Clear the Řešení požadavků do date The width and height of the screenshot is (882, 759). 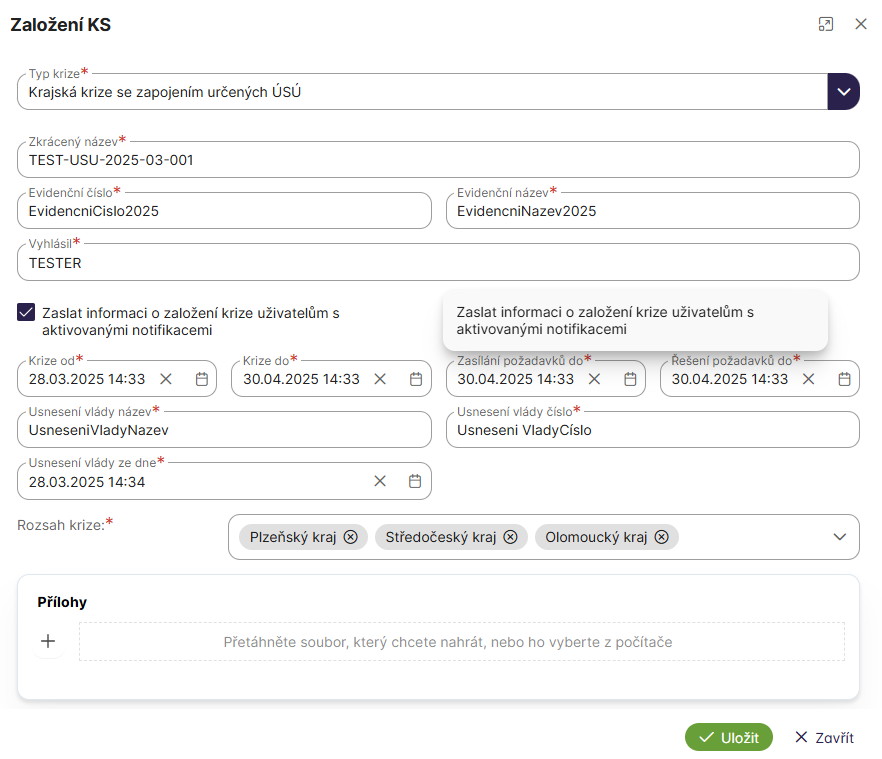809,379
